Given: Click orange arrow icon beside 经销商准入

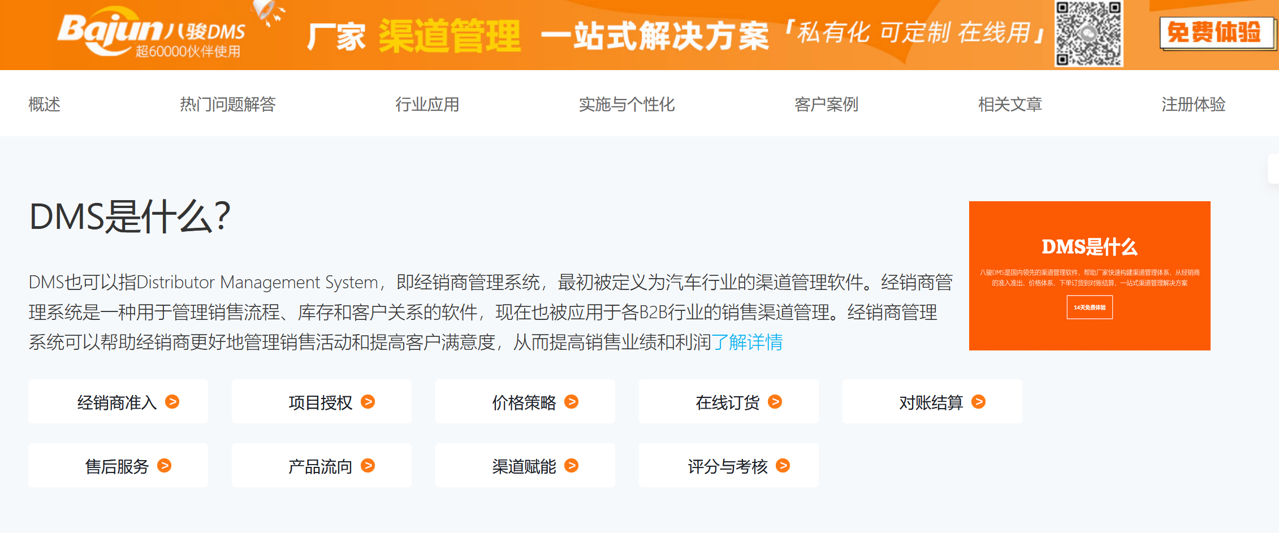Looking at the screenshot, I should [172, 402].
